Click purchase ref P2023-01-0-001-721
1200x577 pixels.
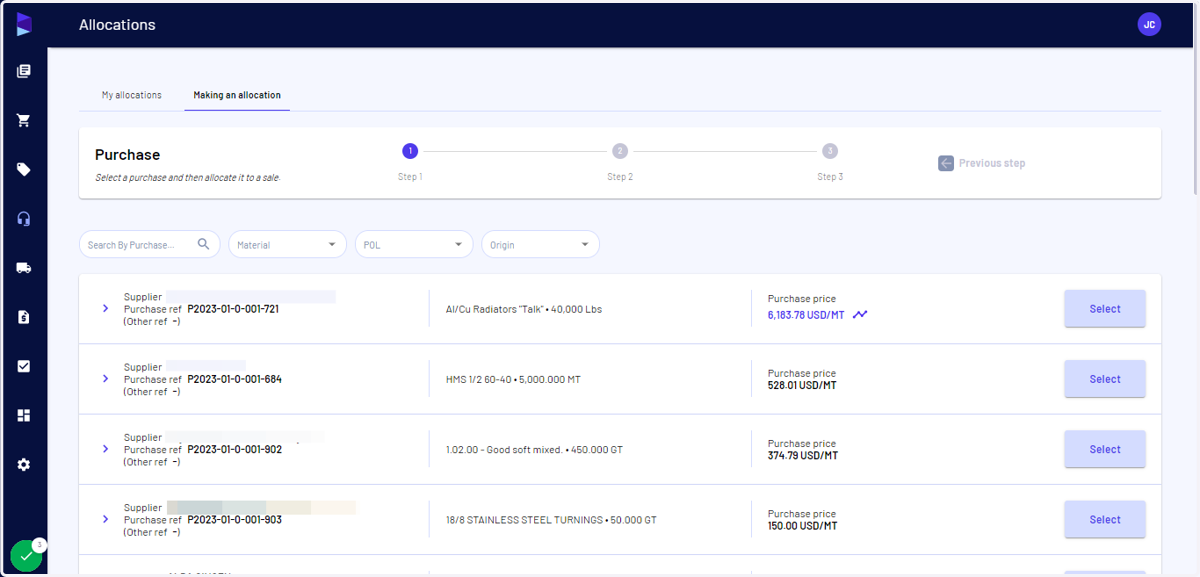click(233, 309)
